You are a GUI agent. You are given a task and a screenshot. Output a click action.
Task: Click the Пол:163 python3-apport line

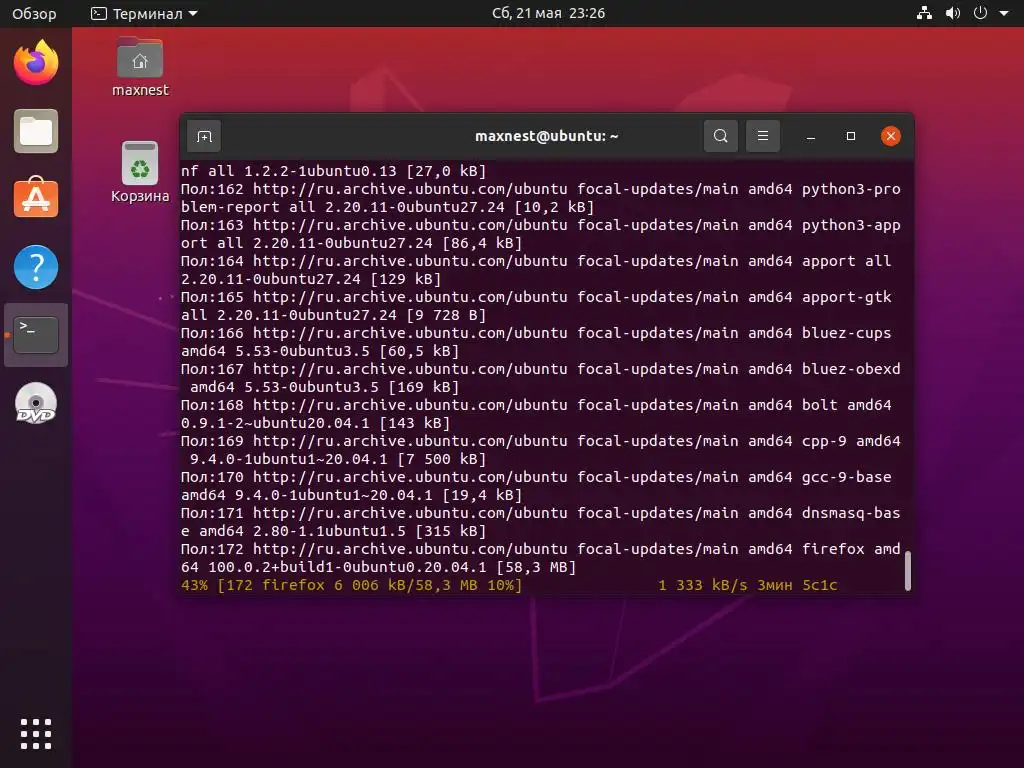(541, 234)
